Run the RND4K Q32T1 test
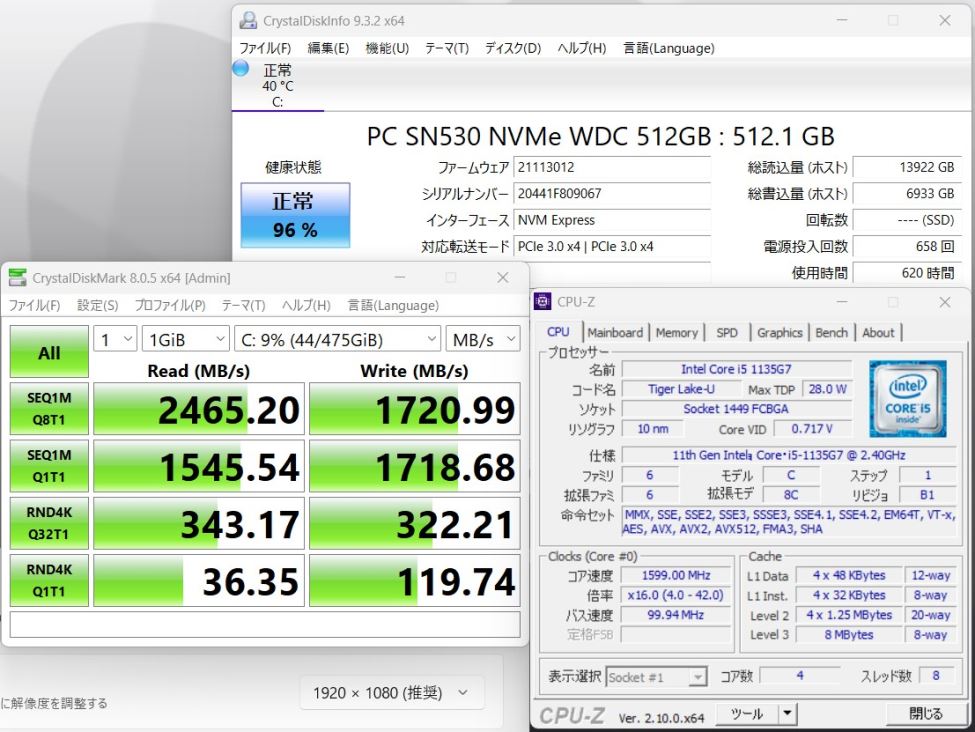Viewport: 975px width, 732px height. [x=48, y=522]
